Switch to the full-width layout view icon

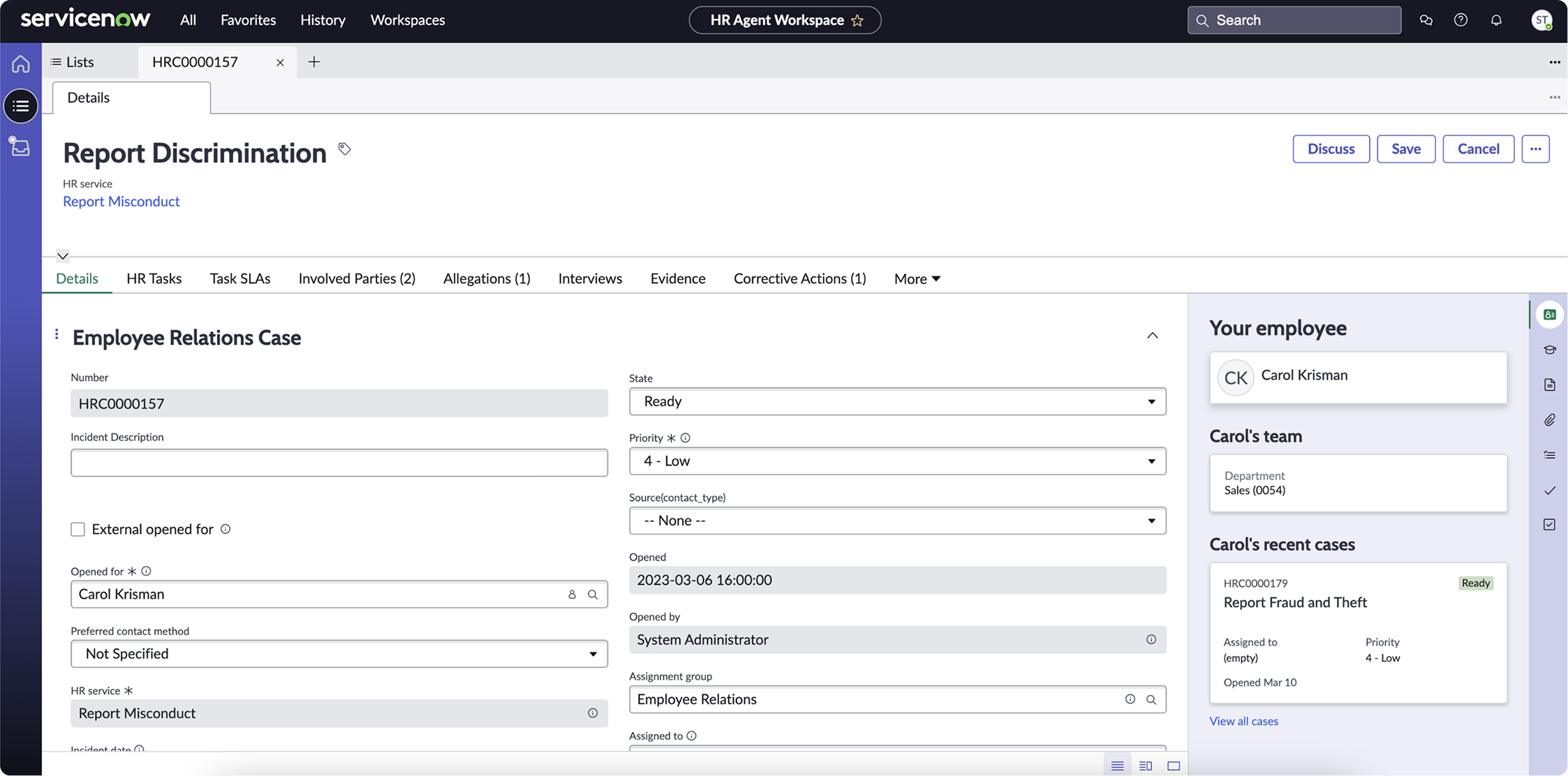pyautogui.click(x=1174, y=766)
